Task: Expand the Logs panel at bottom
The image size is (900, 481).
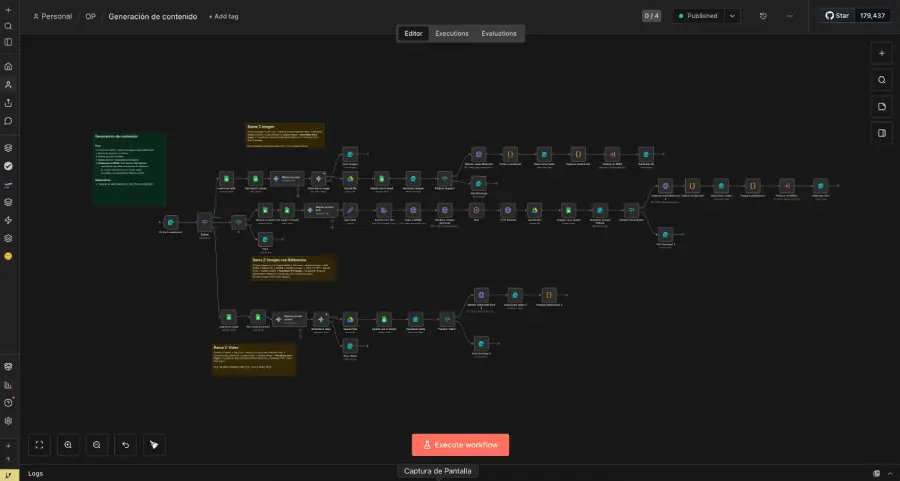Action: (35, 473)
